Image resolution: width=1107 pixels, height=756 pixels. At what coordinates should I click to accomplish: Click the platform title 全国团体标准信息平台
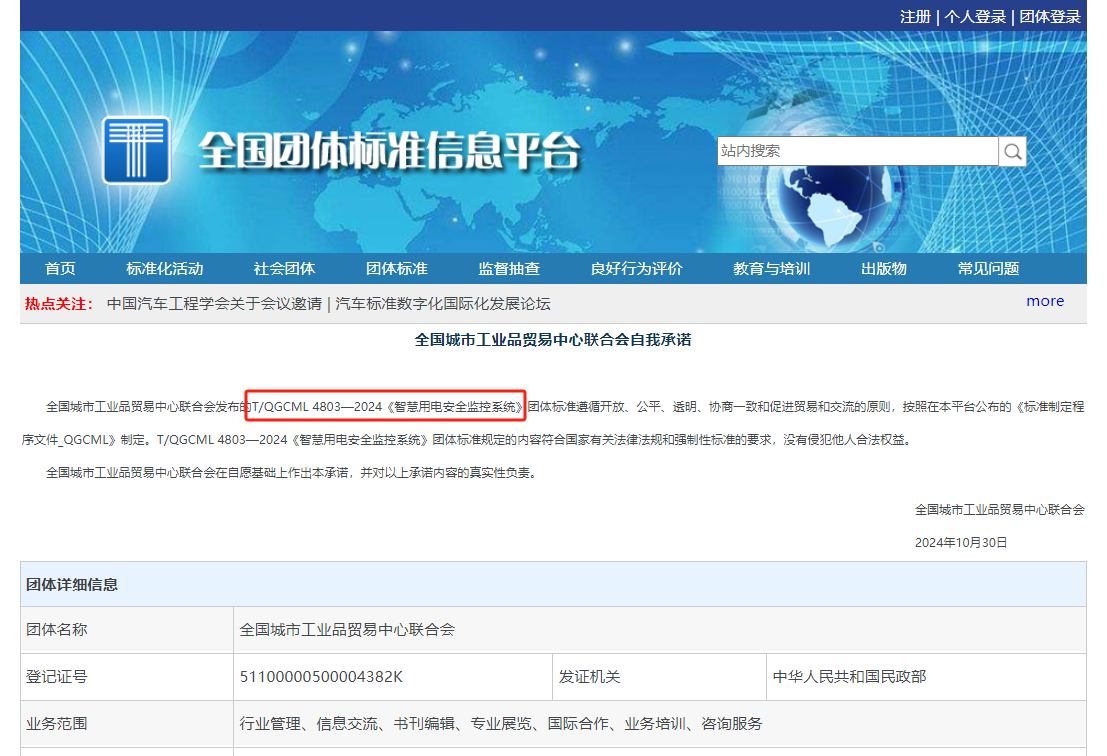[389, 152]
